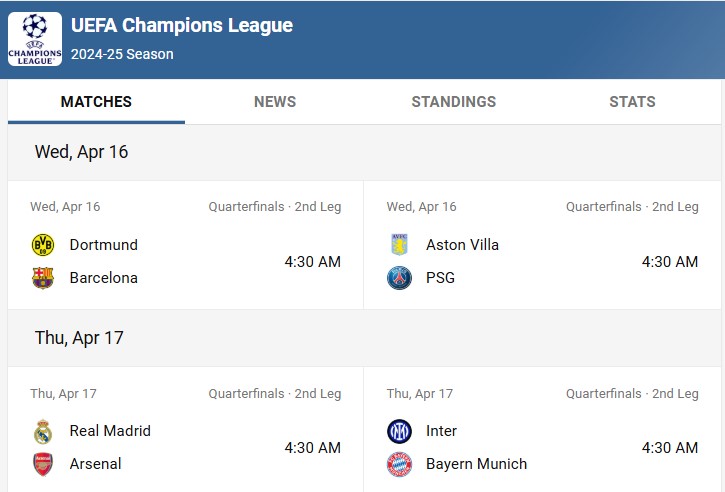Switch to the News tab
Screen dimensions: 725x492
point(275,102)
